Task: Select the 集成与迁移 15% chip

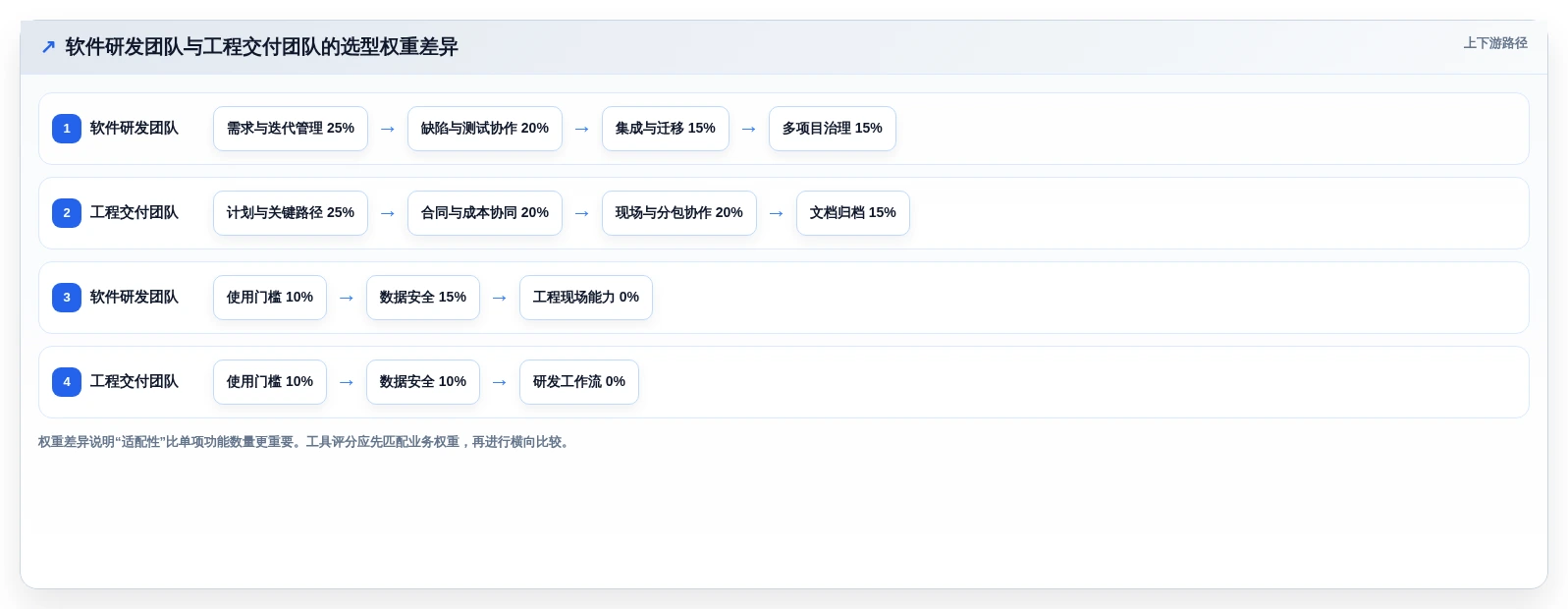Action: pyautogui.click(x=666, y=129)
